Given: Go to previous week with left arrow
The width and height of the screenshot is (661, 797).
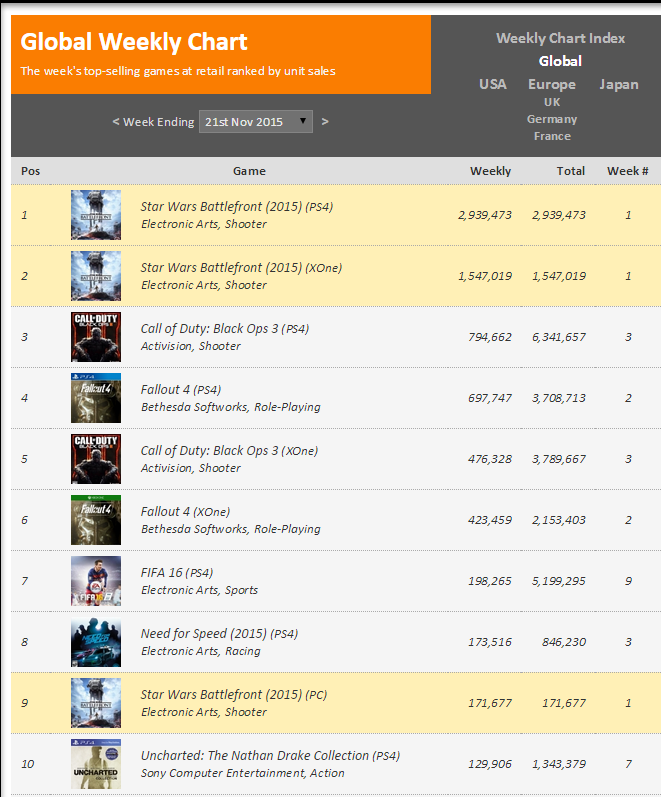Looking at the screenshot, I should 115,121.
